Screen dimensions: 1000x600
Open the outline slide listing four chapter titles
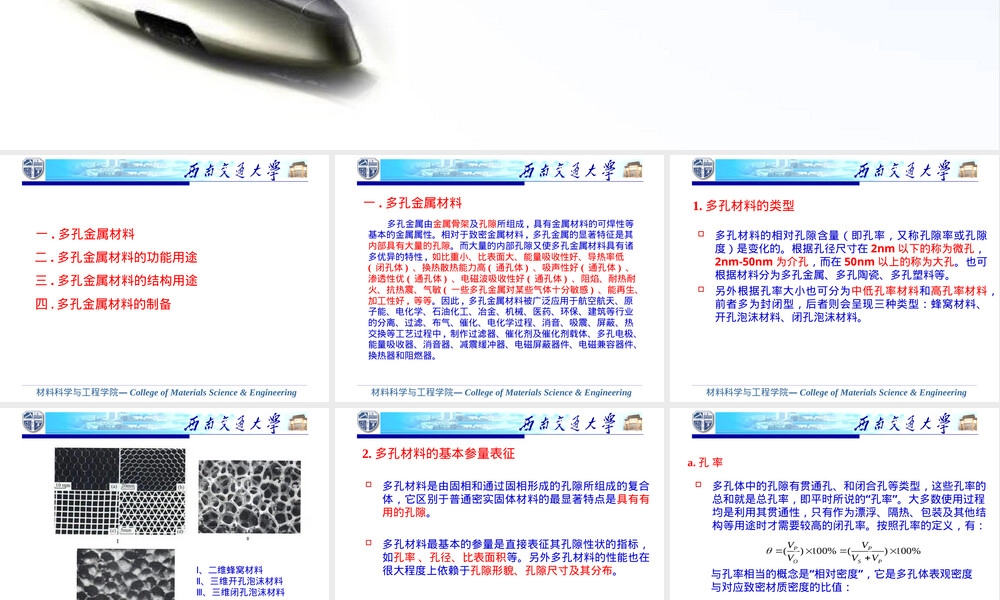click(165, 279)
